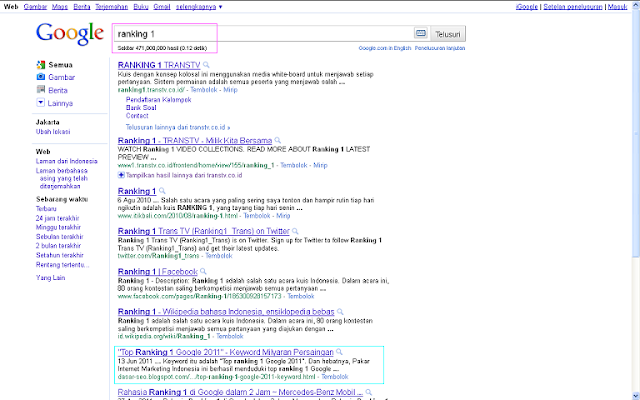
Task: Click Masuk sign-in link
Action: pyautogui.click(x=617, y=7)
